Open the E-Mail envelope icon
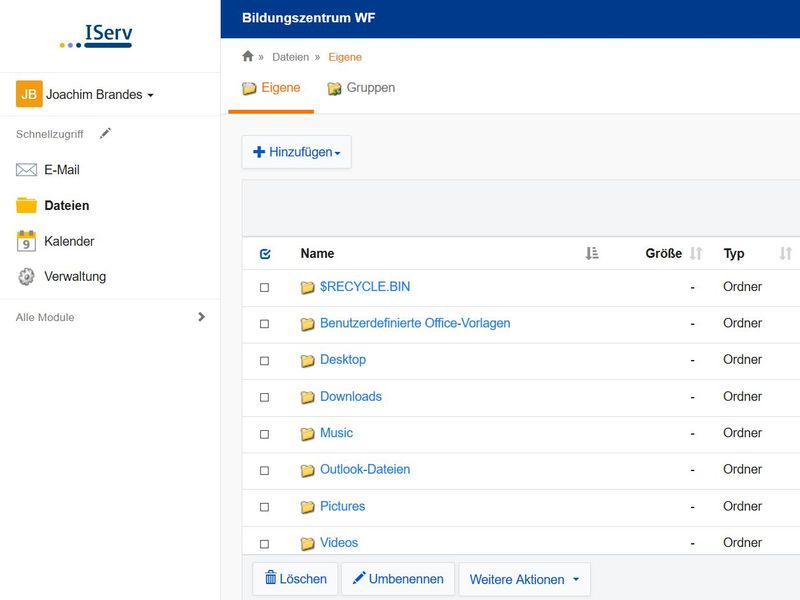Image resolution: width=800 pixels, height=600 pixels. point(26,170)
